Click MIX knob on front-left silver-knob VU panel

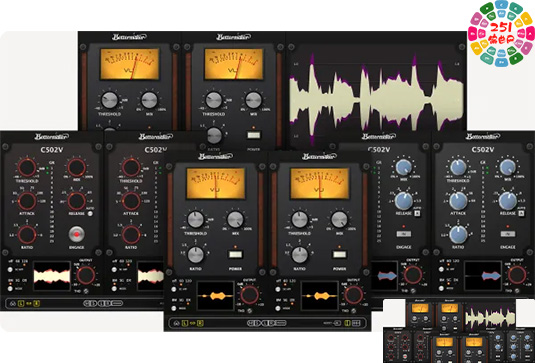coord(235,220)
